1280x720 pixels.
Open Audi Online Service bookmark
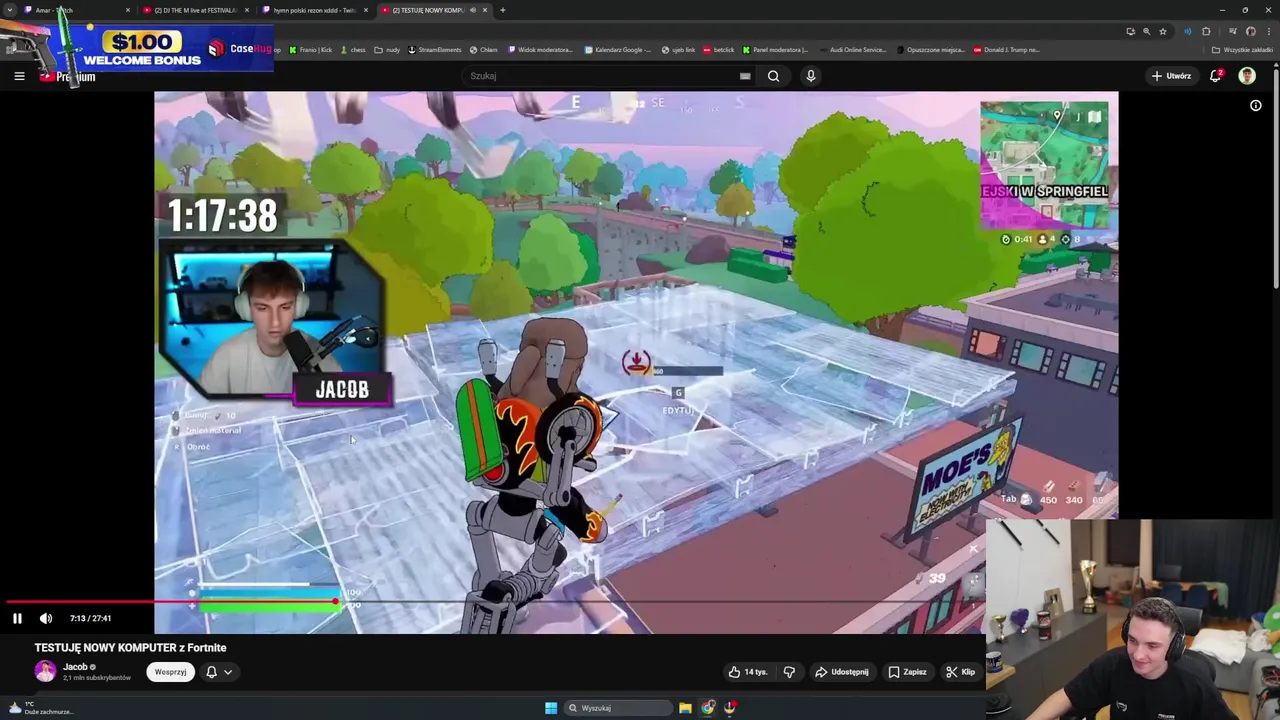852,49
